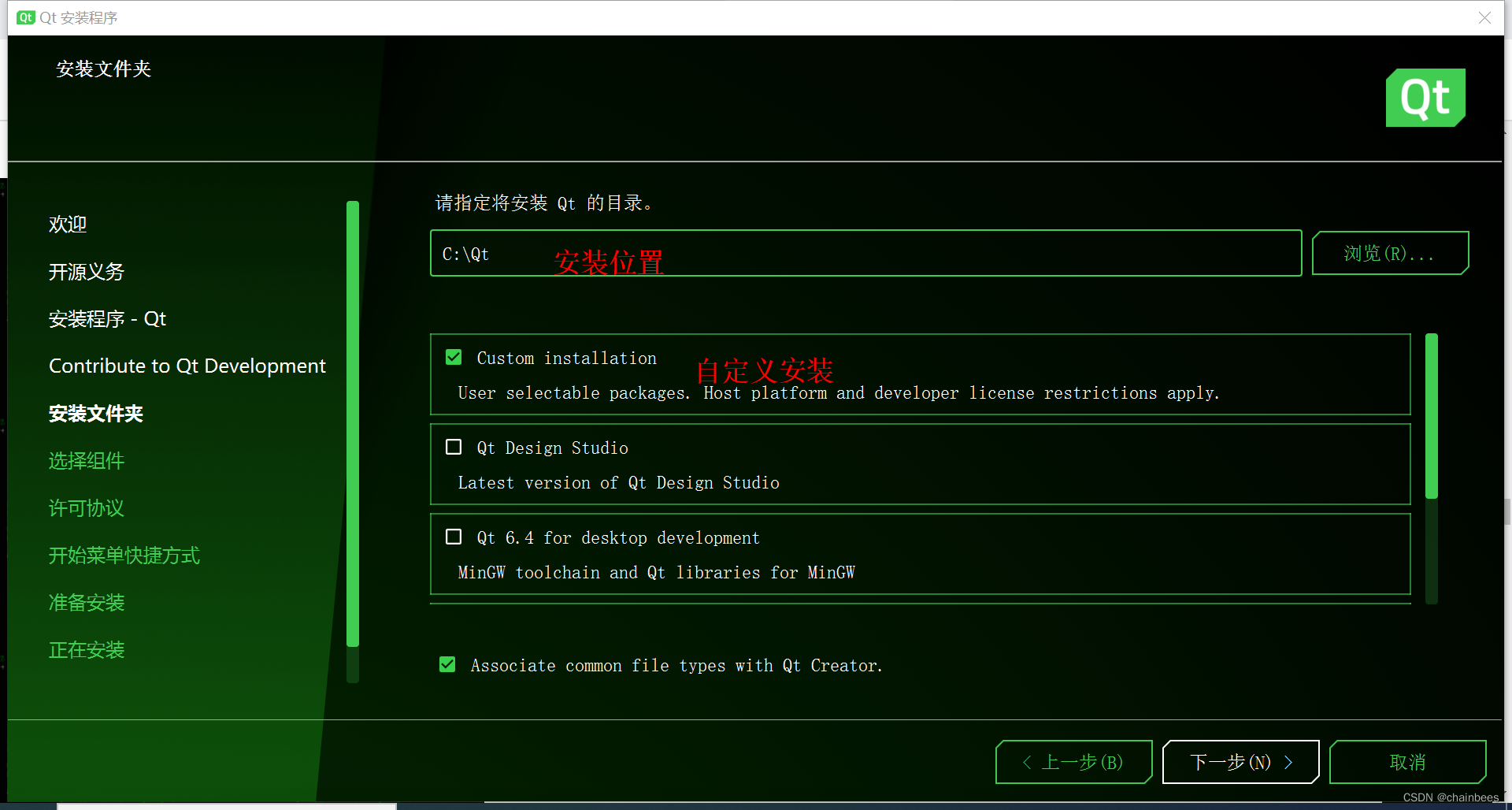Click the Qt logo in the header
The width and height of the screenshot is (1512, 810).
click(1425, 98)
